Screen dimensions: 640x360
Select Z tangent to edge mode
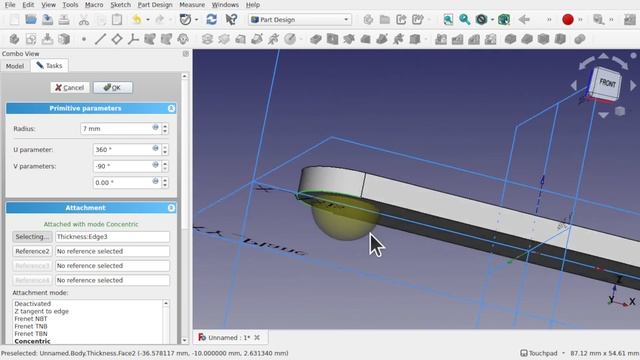[42, 311]
